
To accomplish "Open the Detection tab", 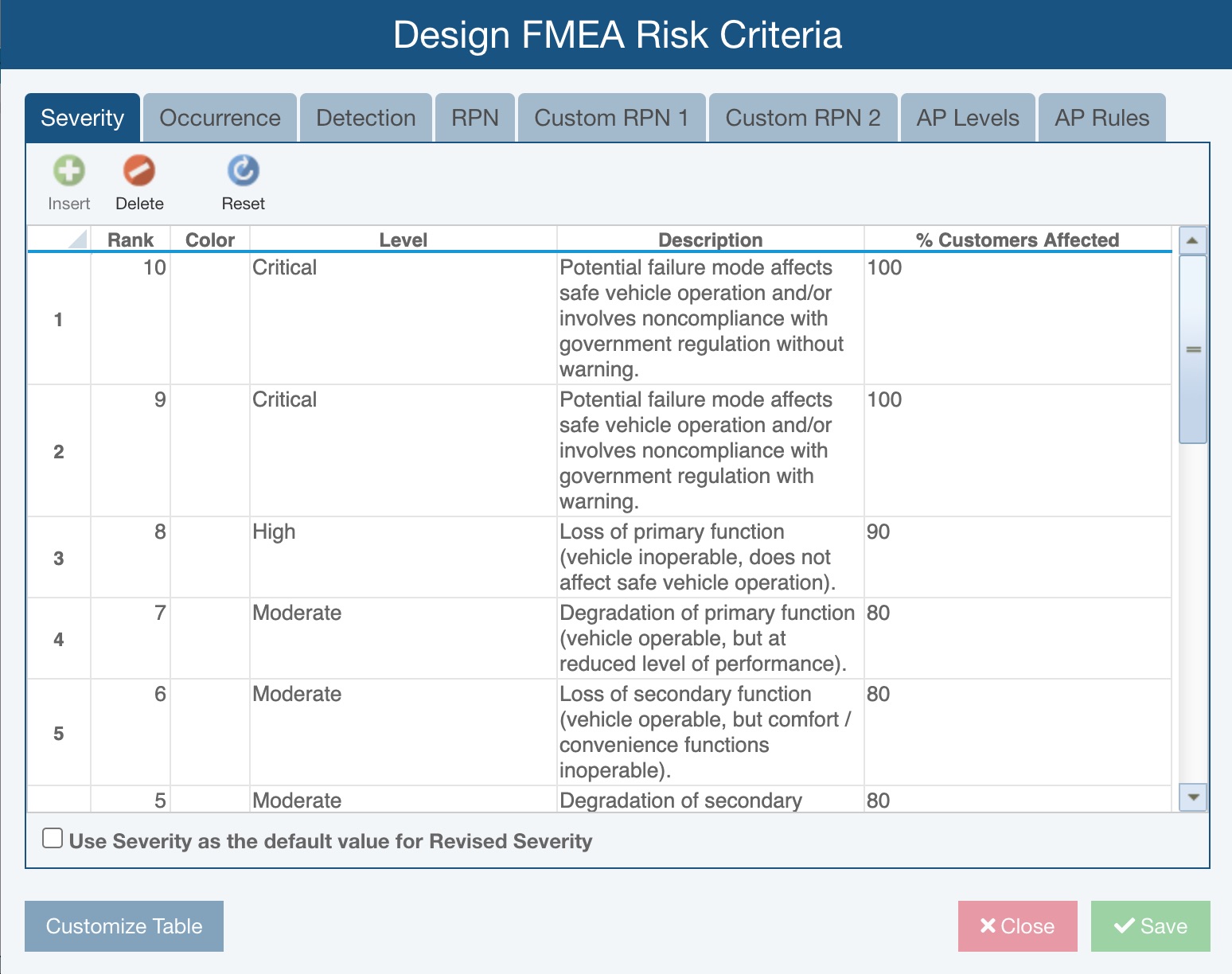I will click(x=365, y=118).
